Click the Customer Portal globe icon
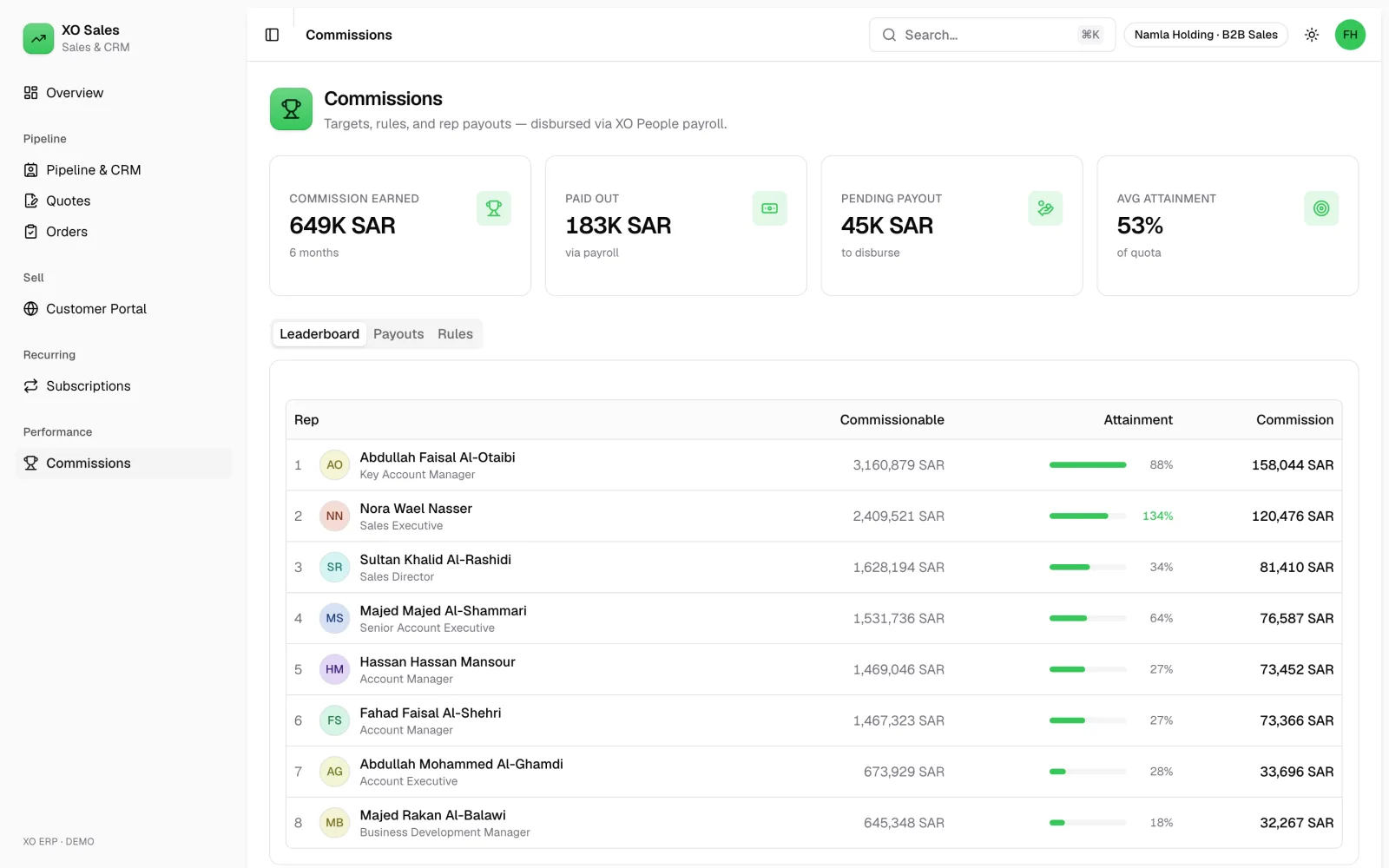This screenshot has height=868, width=1389. click(31, 309)
